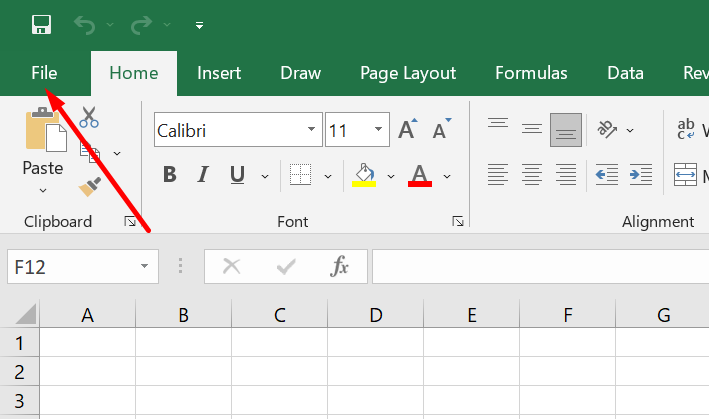Toggle Align Left for text

[498, 174]
